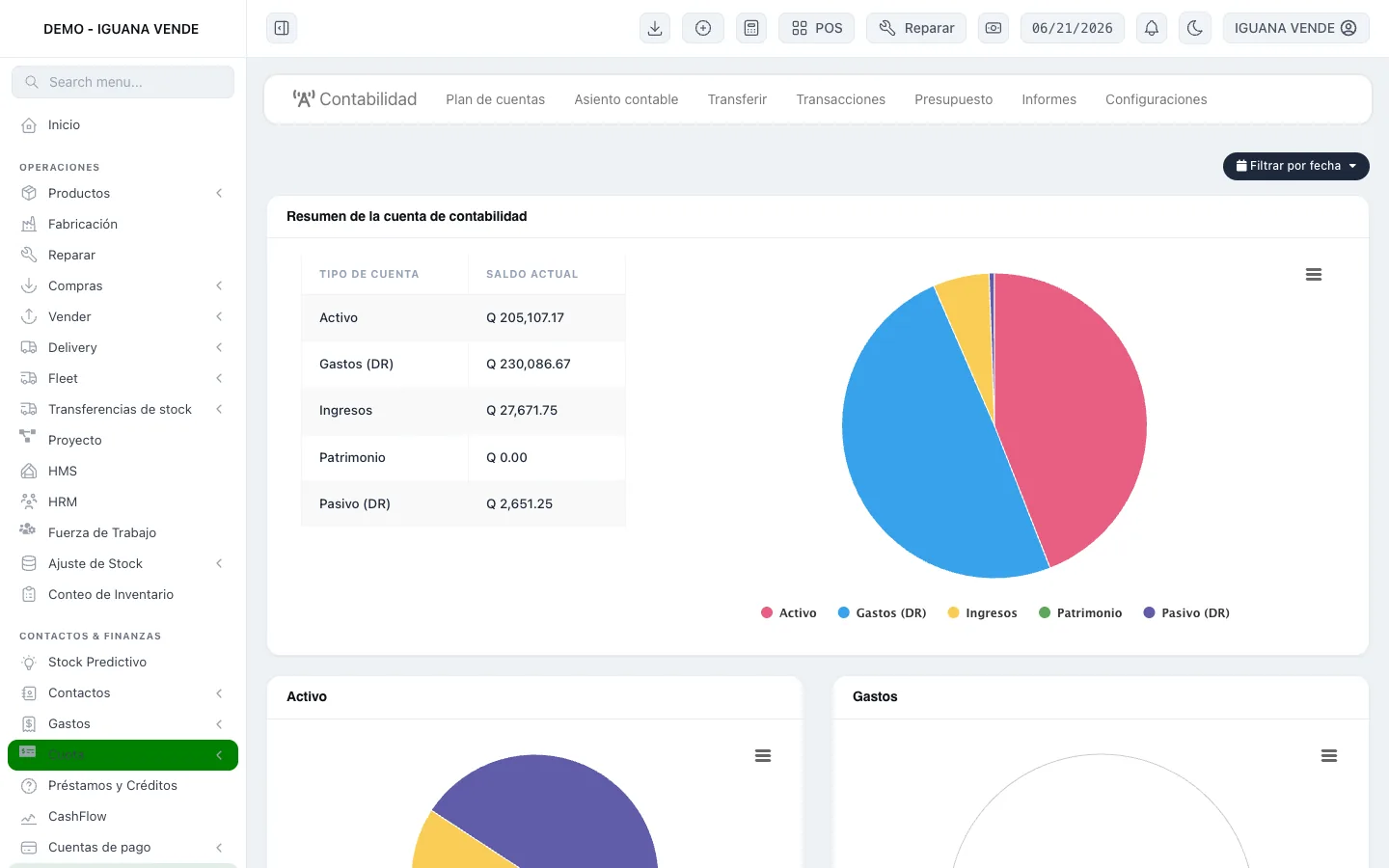Go to Inicio via its home icon
Image resolution: width=1389 pixels, height=868 pixels.
[x=29, y=125]
